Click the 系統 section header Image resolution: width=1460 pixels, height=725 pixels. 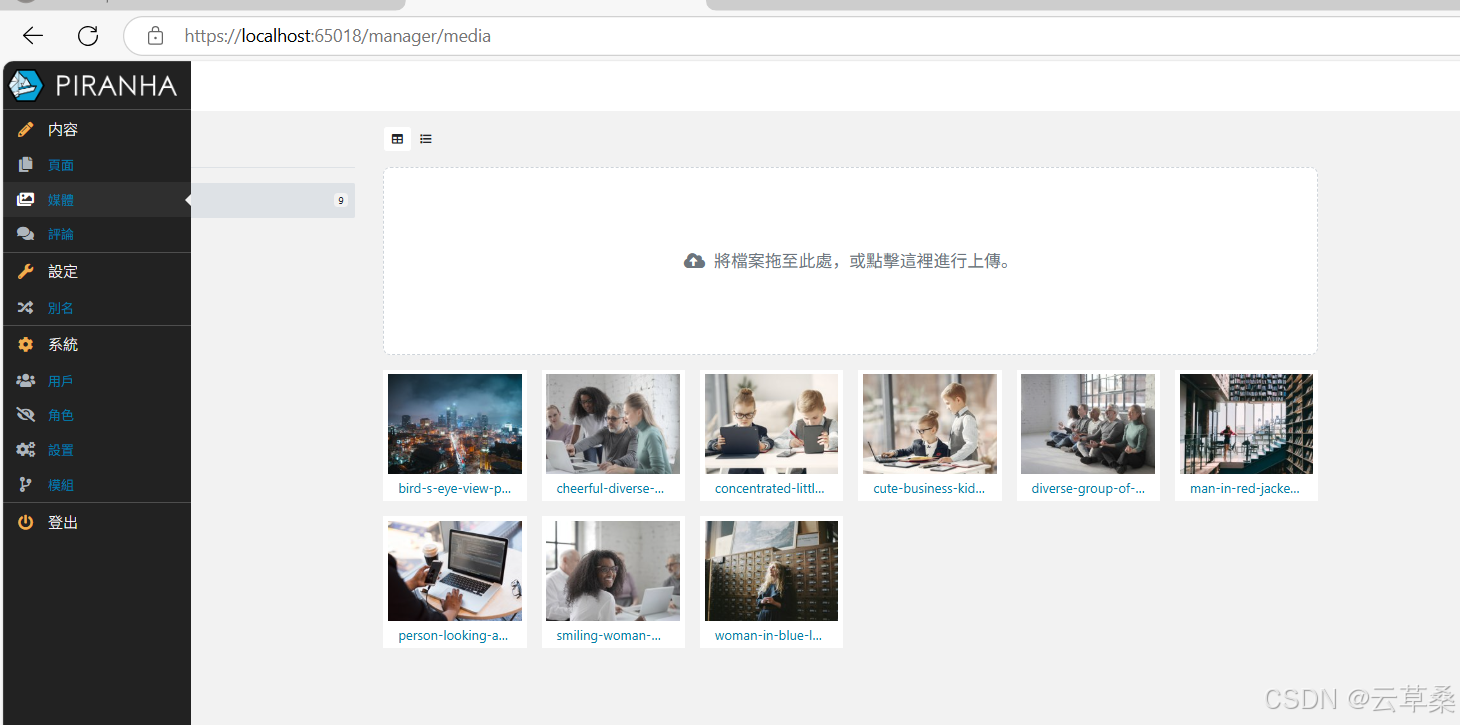click(63, 344)
